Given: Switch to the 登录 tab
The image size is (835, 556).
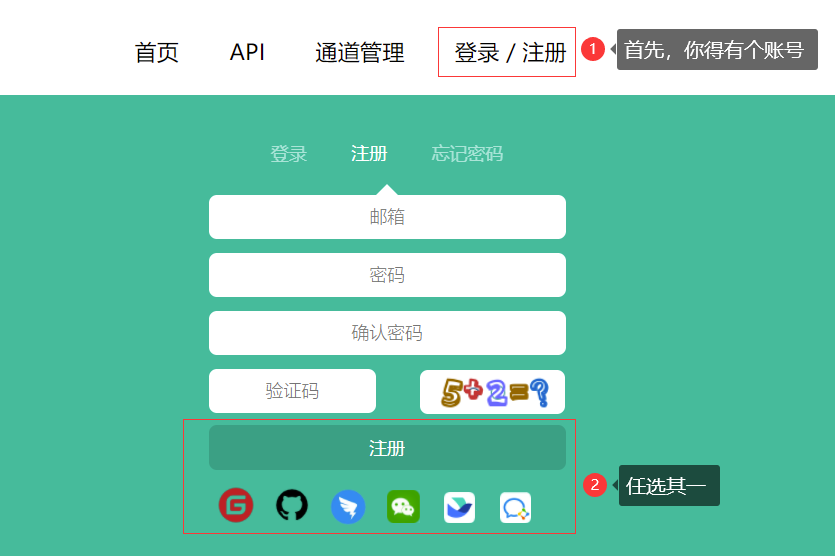Looking at the screenshot, I should pos(289,154).
